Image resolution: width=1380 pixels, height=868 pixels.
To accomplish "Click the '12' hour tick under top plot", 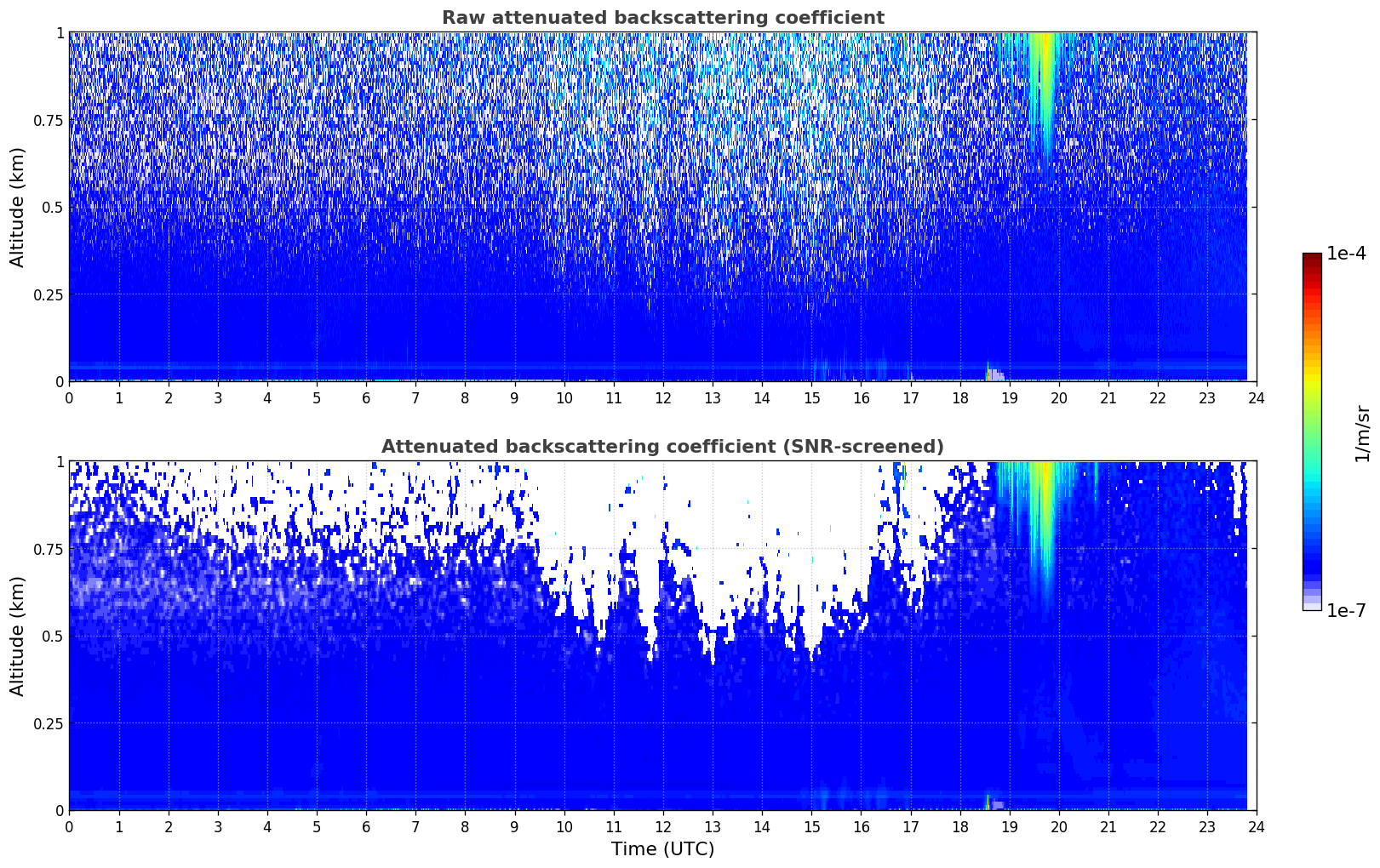I will pos(663,397).
